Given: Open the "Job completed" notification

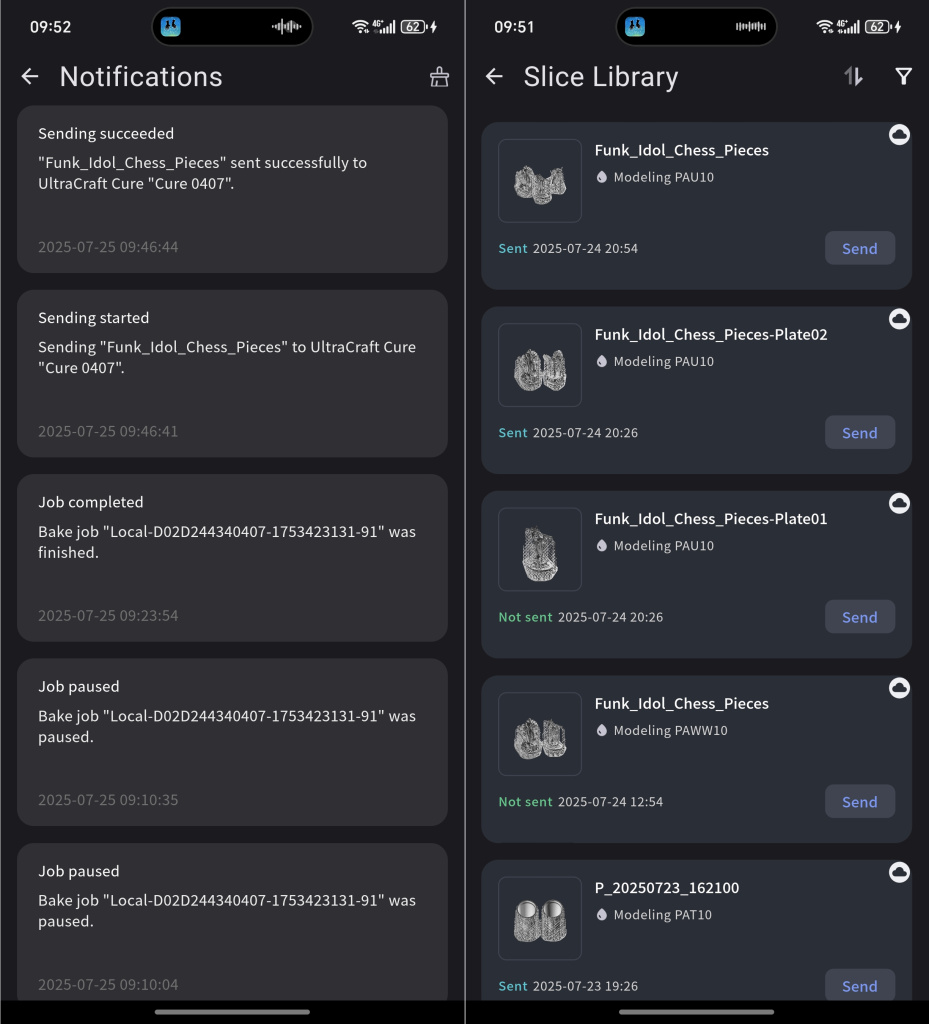Looking at the screenshot, I should tap(232, 557).
